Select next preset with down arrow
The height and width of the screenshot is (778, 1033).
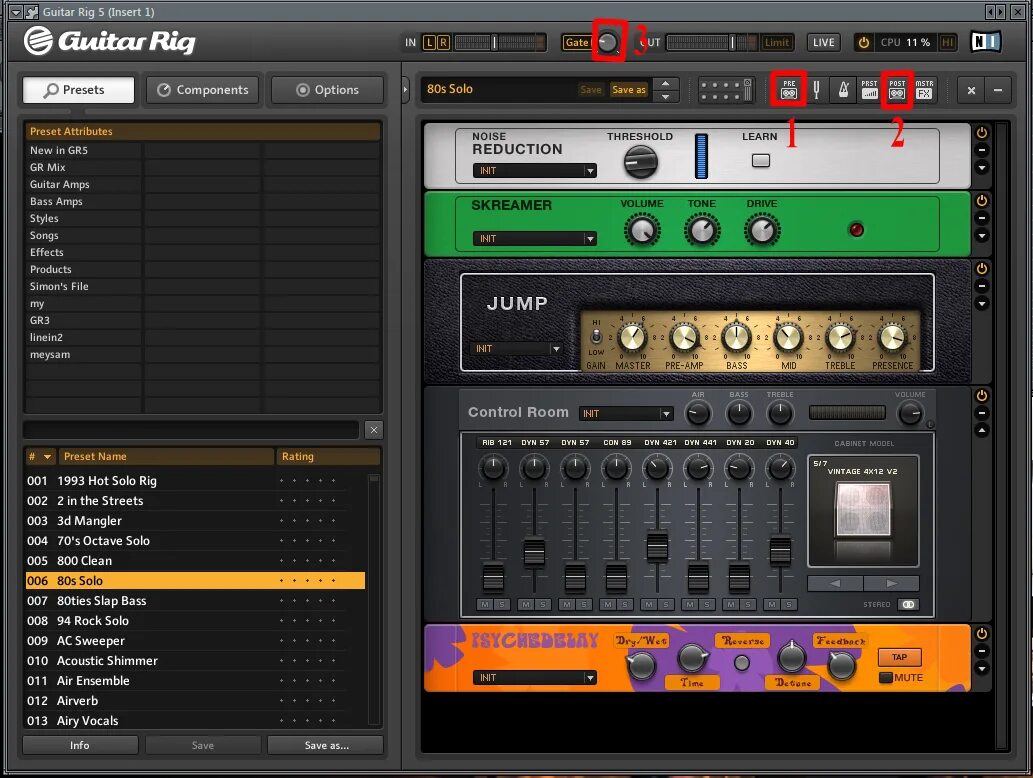click(x=666, y=96)
